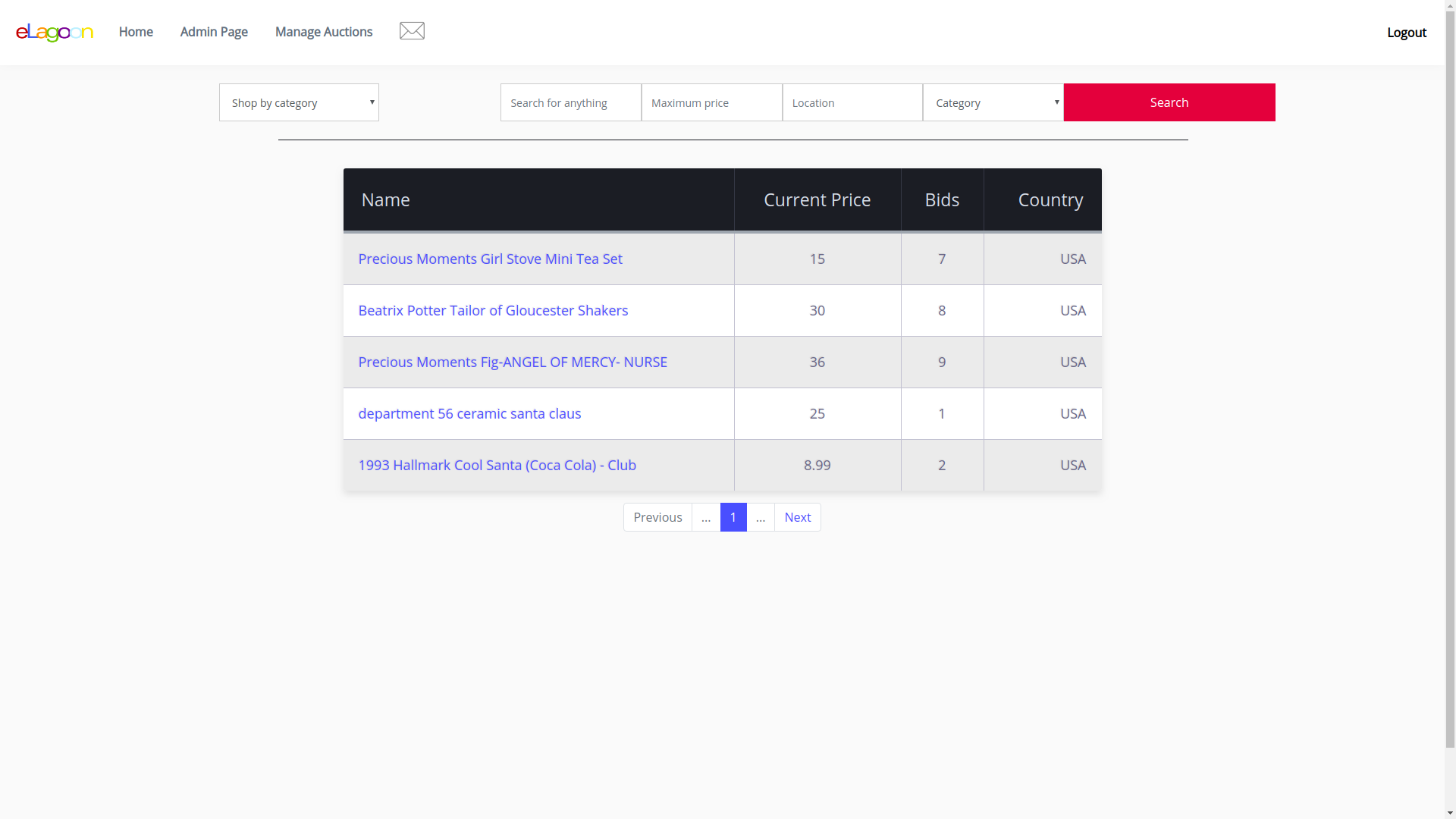1456x819 pixels.
Task: Expand the Shop by category dropdown
Action: coord(299,102)
